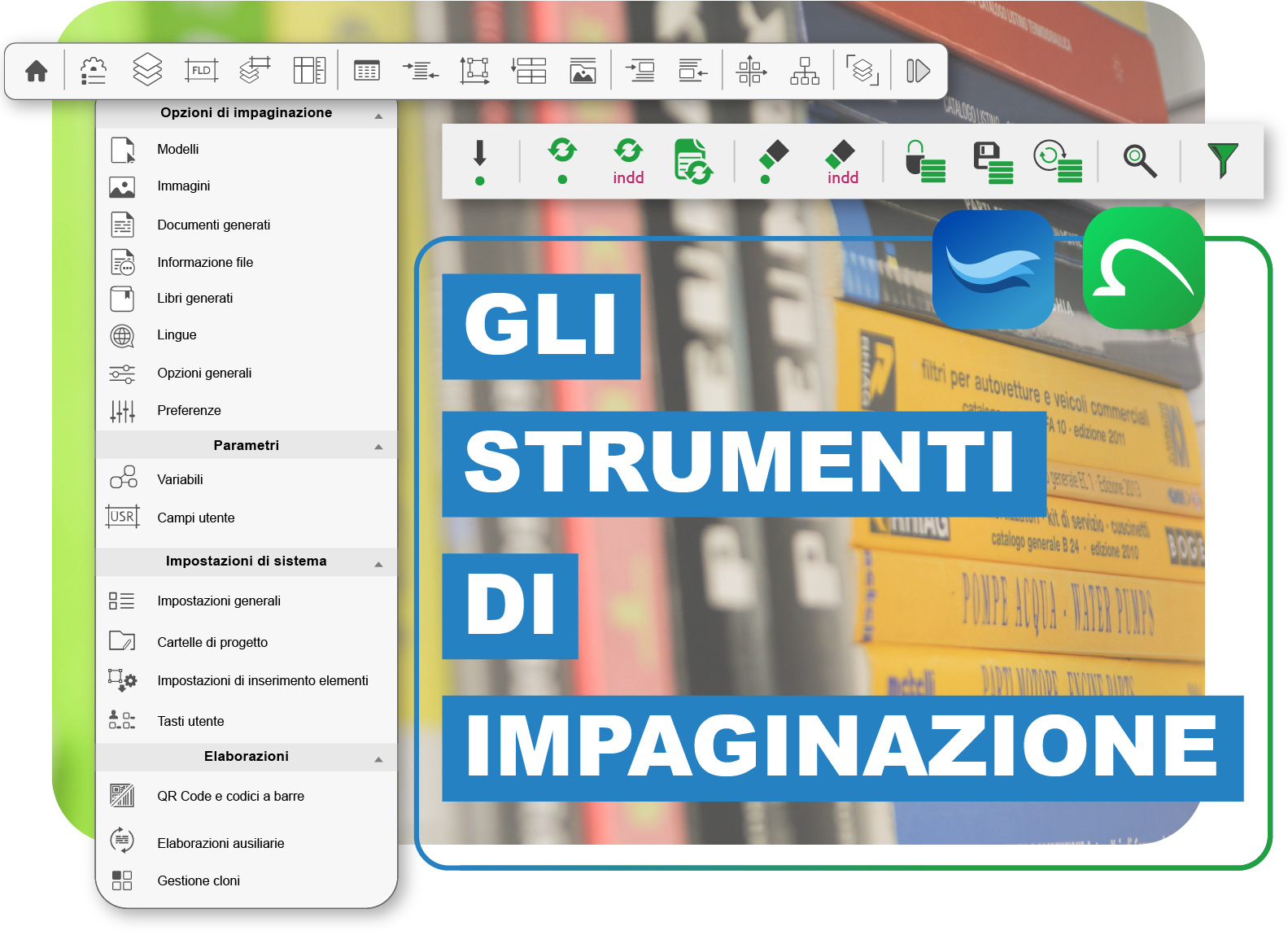Click the magnifying glass search icon

(x=1140, y=161)
